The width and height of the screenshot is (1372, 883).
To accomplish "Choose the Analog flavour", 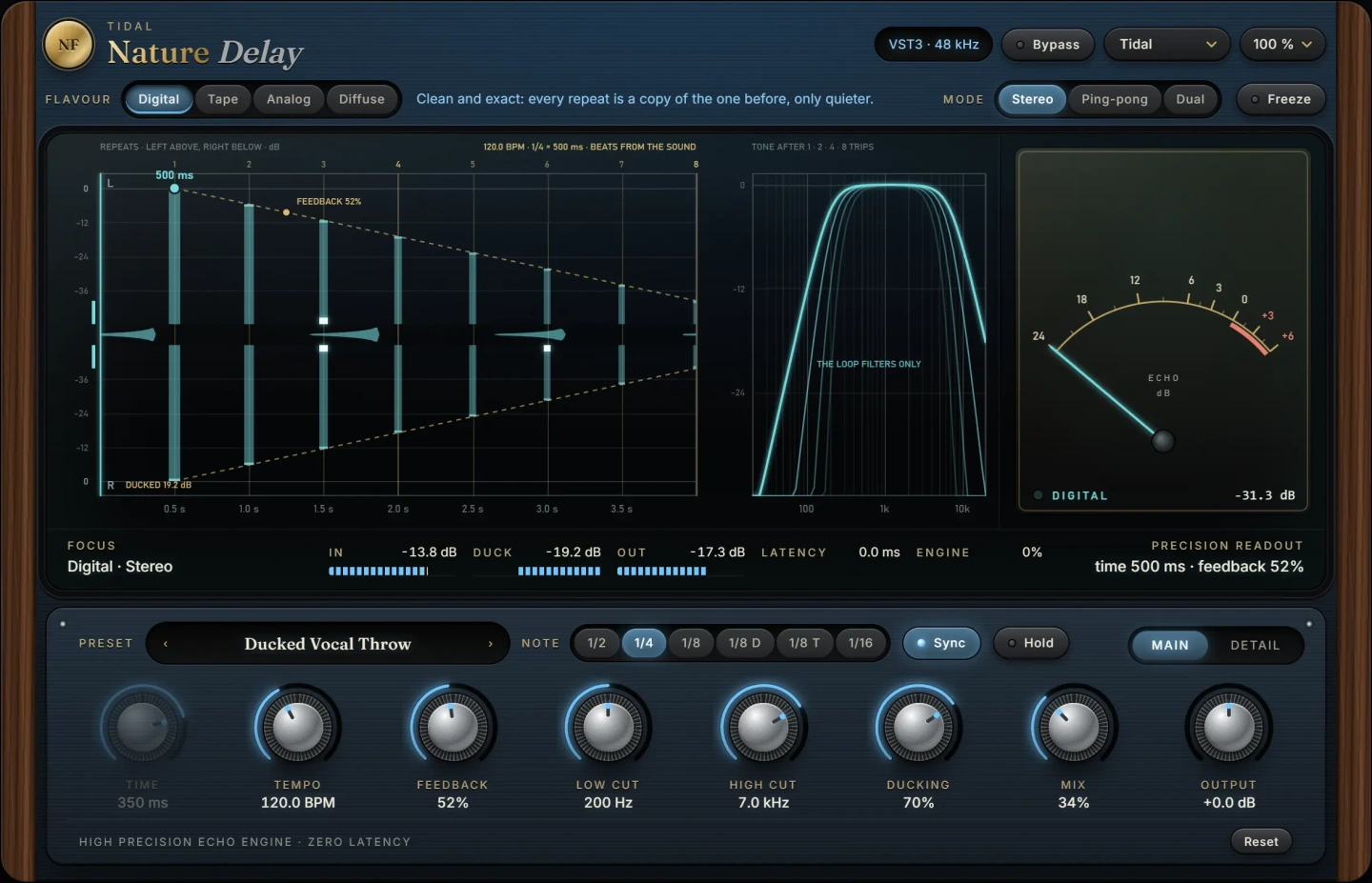I will click(x=289, y=99).
